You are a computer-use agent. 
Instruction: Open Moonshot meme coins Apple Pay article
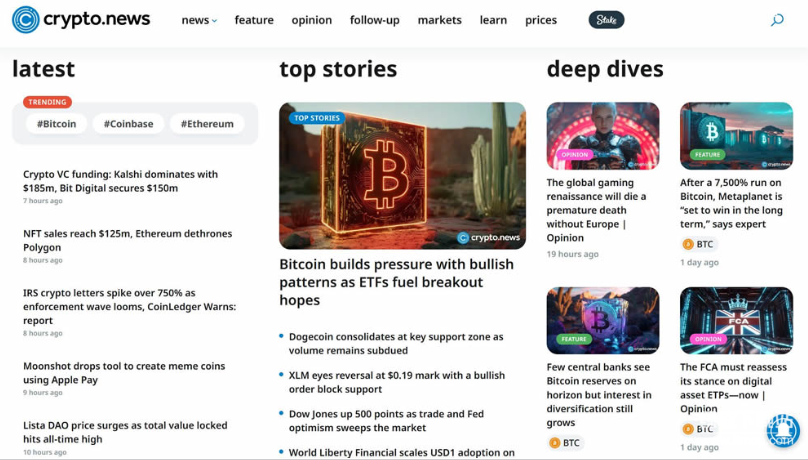click(x=124, y=372)
